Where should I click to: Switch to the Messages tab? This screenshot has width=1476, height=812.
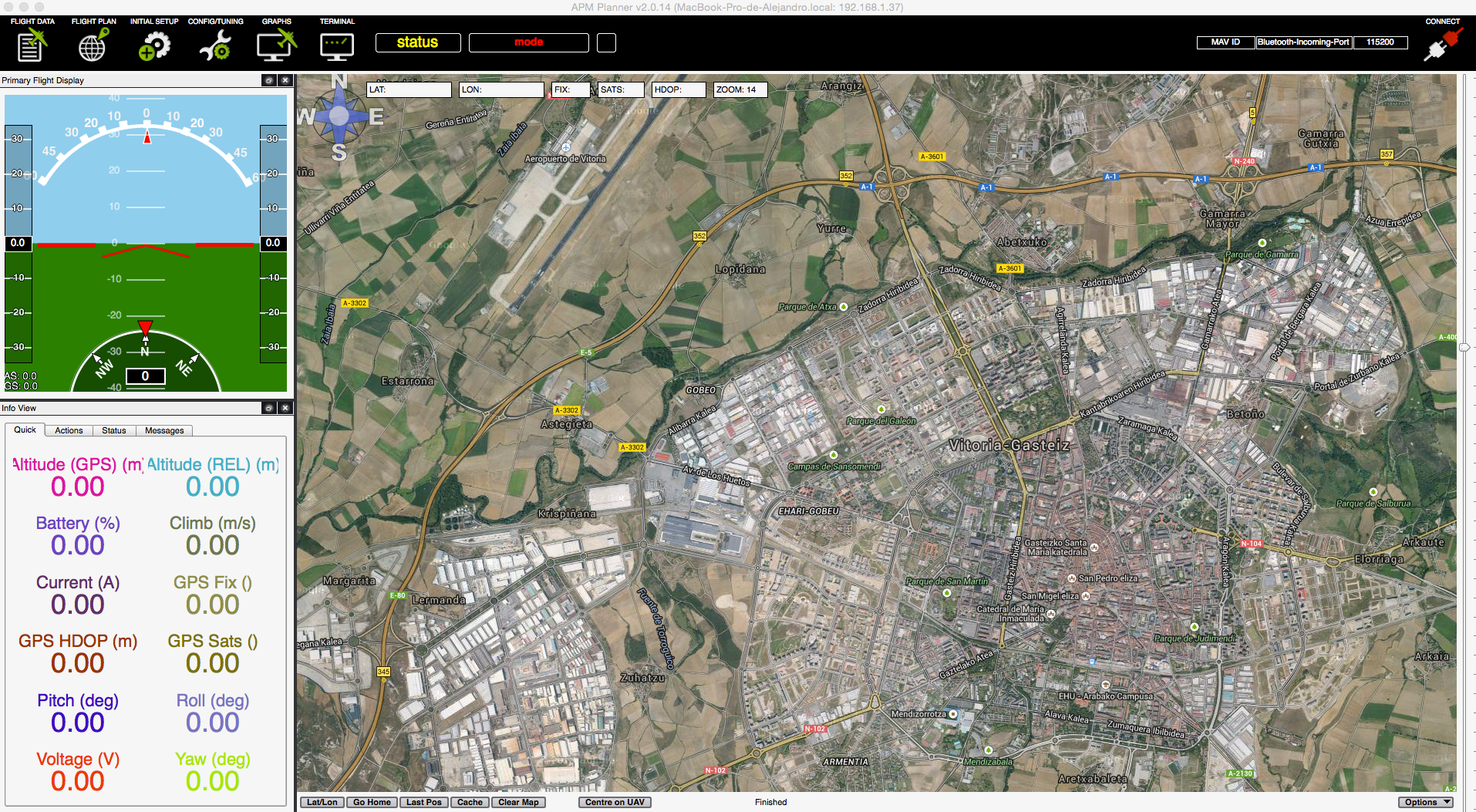pos(164,430)
